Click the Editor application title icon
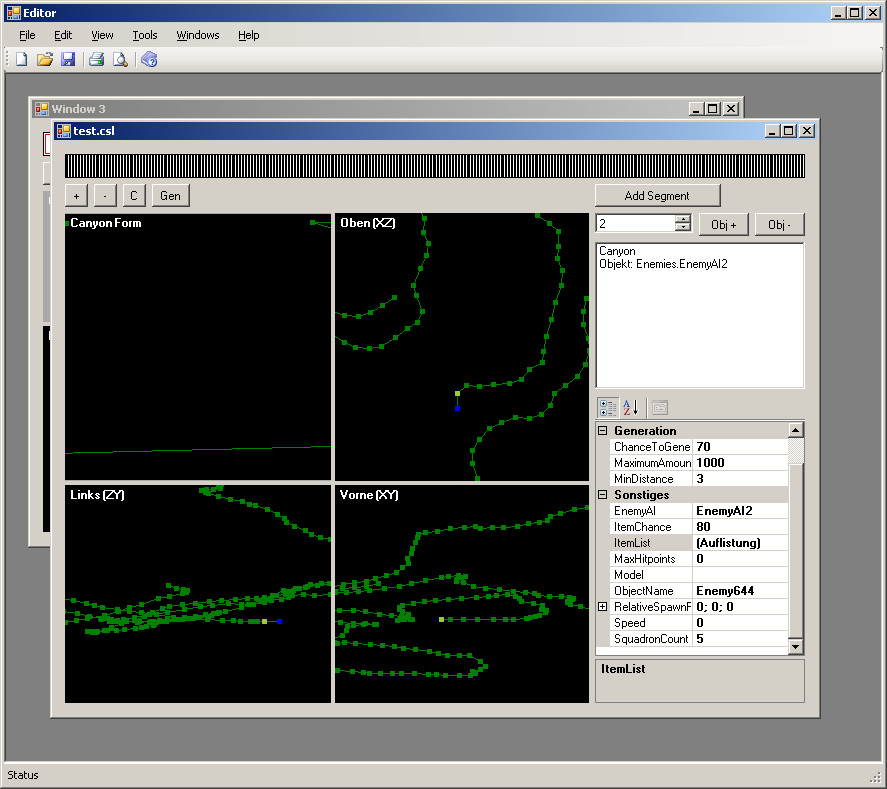The image size is (887, 789). pyautogui.click(x=14, y=12)
